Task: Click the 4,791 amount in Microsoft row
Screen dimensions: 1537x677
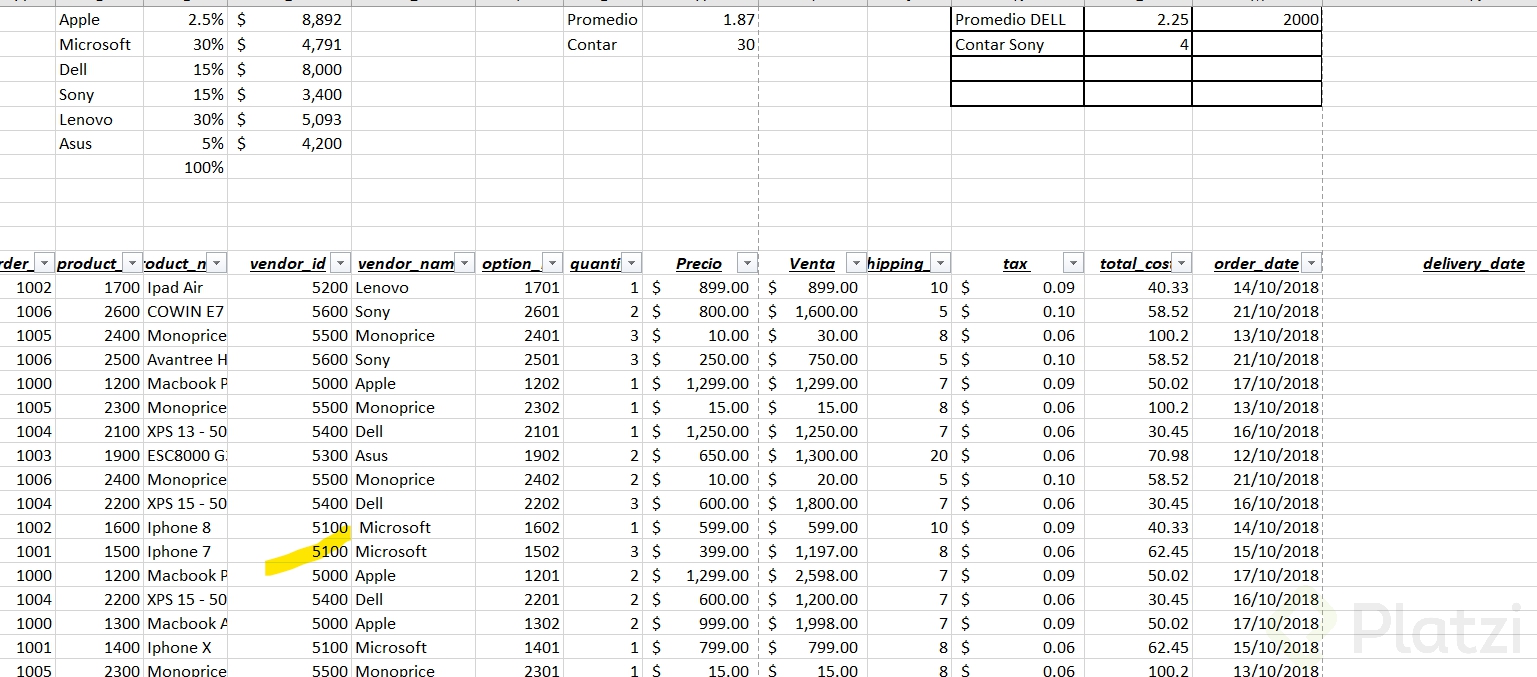Action: click(x=289, y=44)
